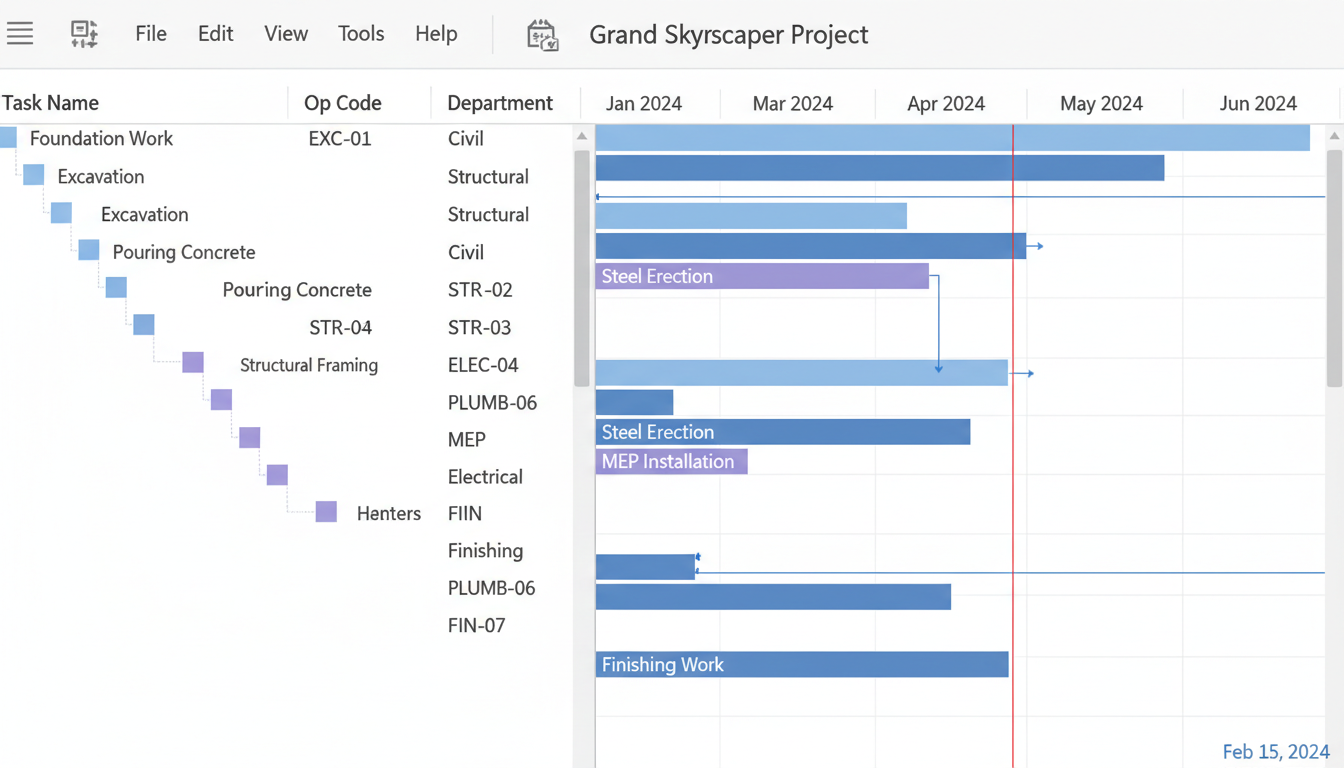Click the FIIN cell
This screenshot has width=1344, height=768.
click(x=465, y=514)
